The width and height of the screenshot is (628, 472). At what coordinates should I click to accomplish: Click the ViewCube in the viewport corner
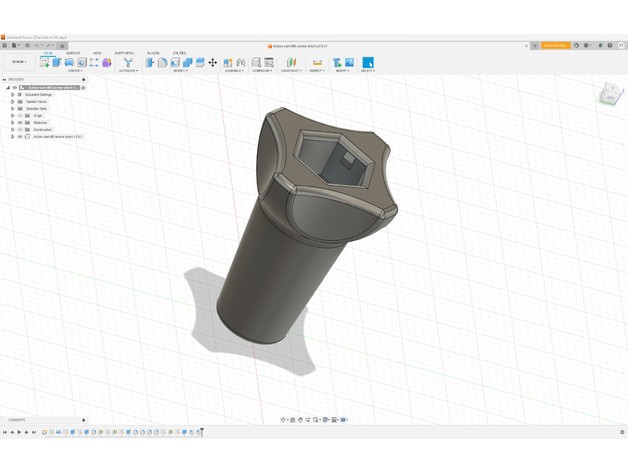(x=609, y=95)
